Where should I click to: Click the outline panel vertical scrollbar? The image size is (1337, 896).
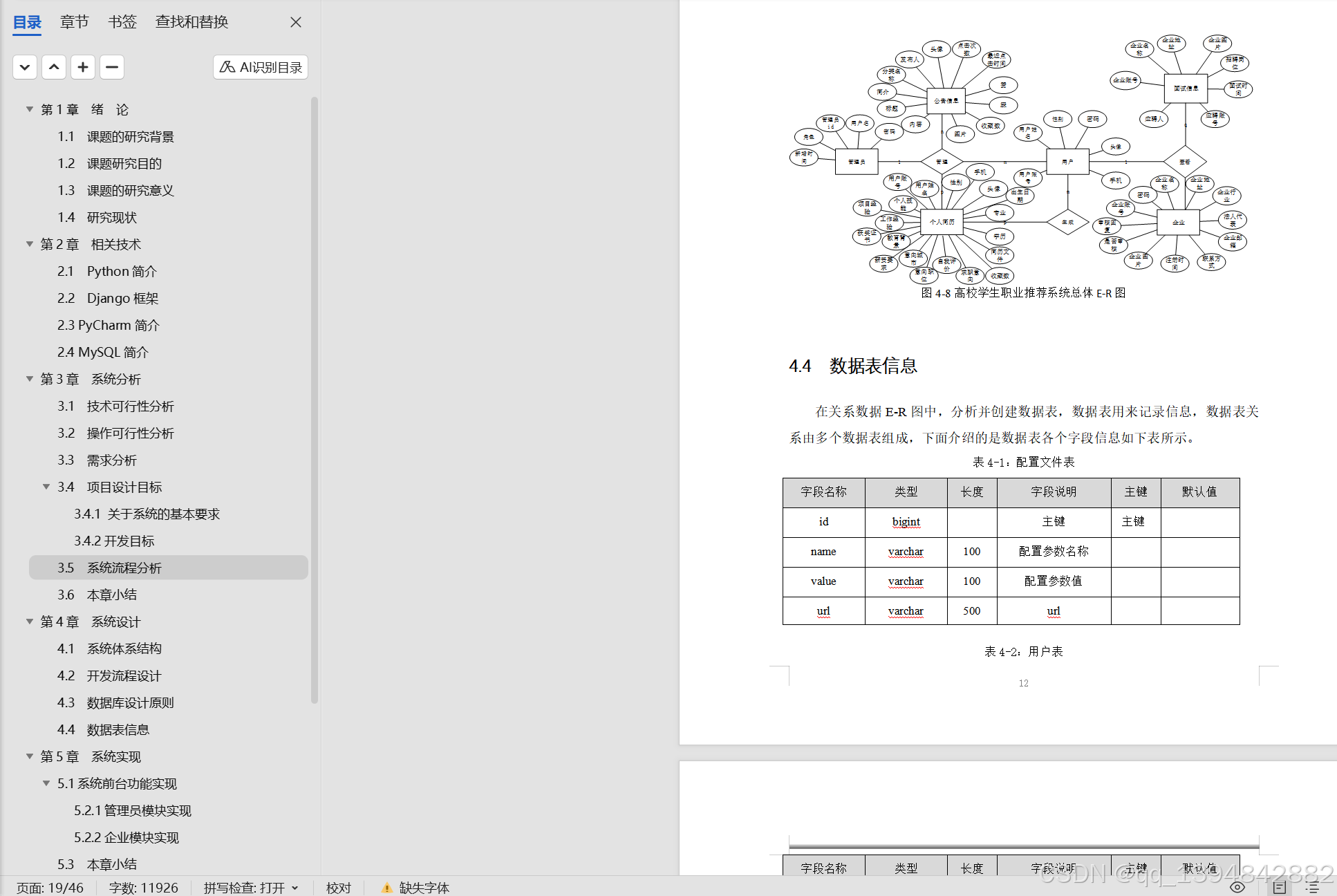(x=315, y=401)
